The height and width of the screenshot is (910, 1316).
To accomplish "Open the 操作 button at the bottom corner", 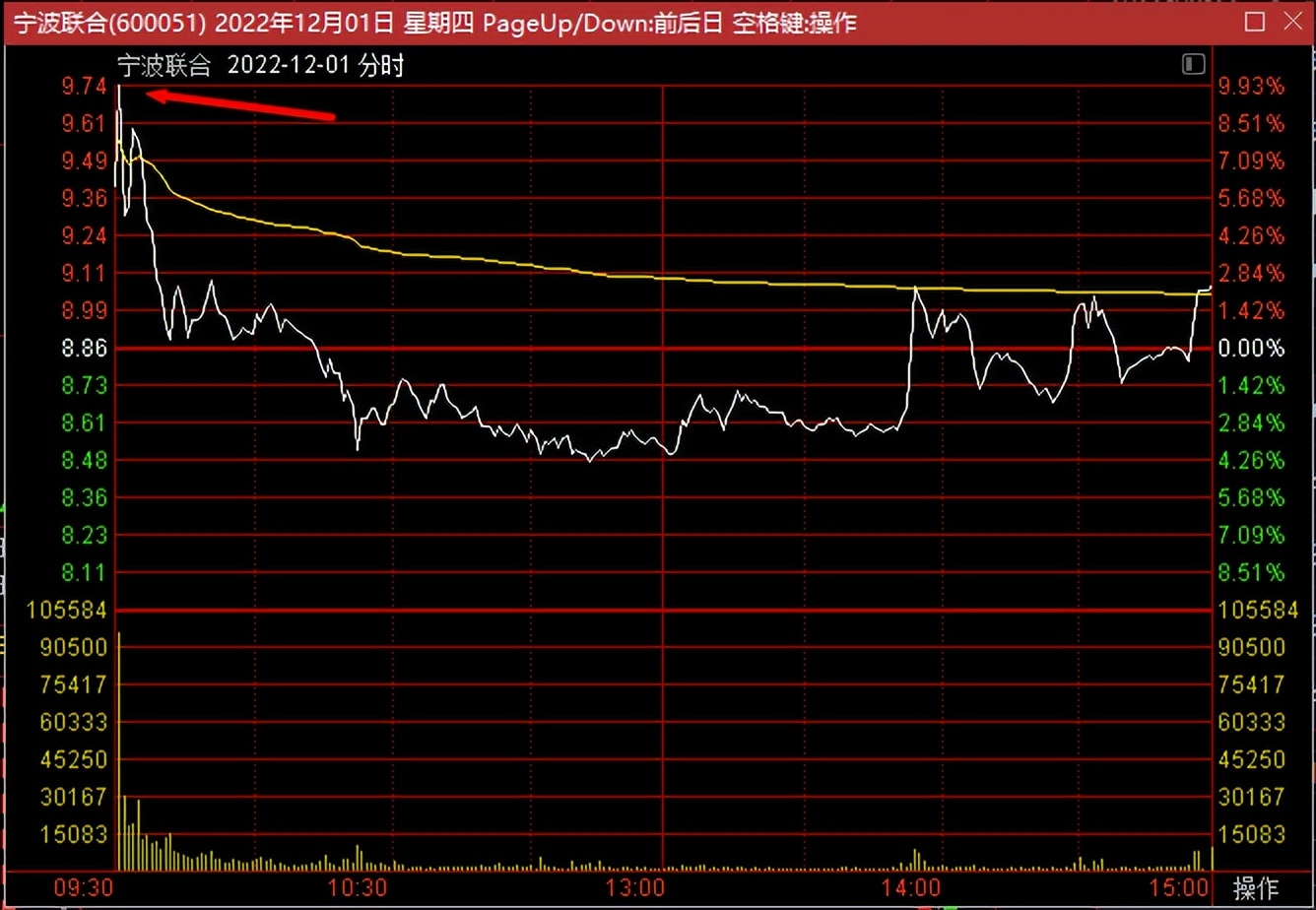I will pos(1255,888).
